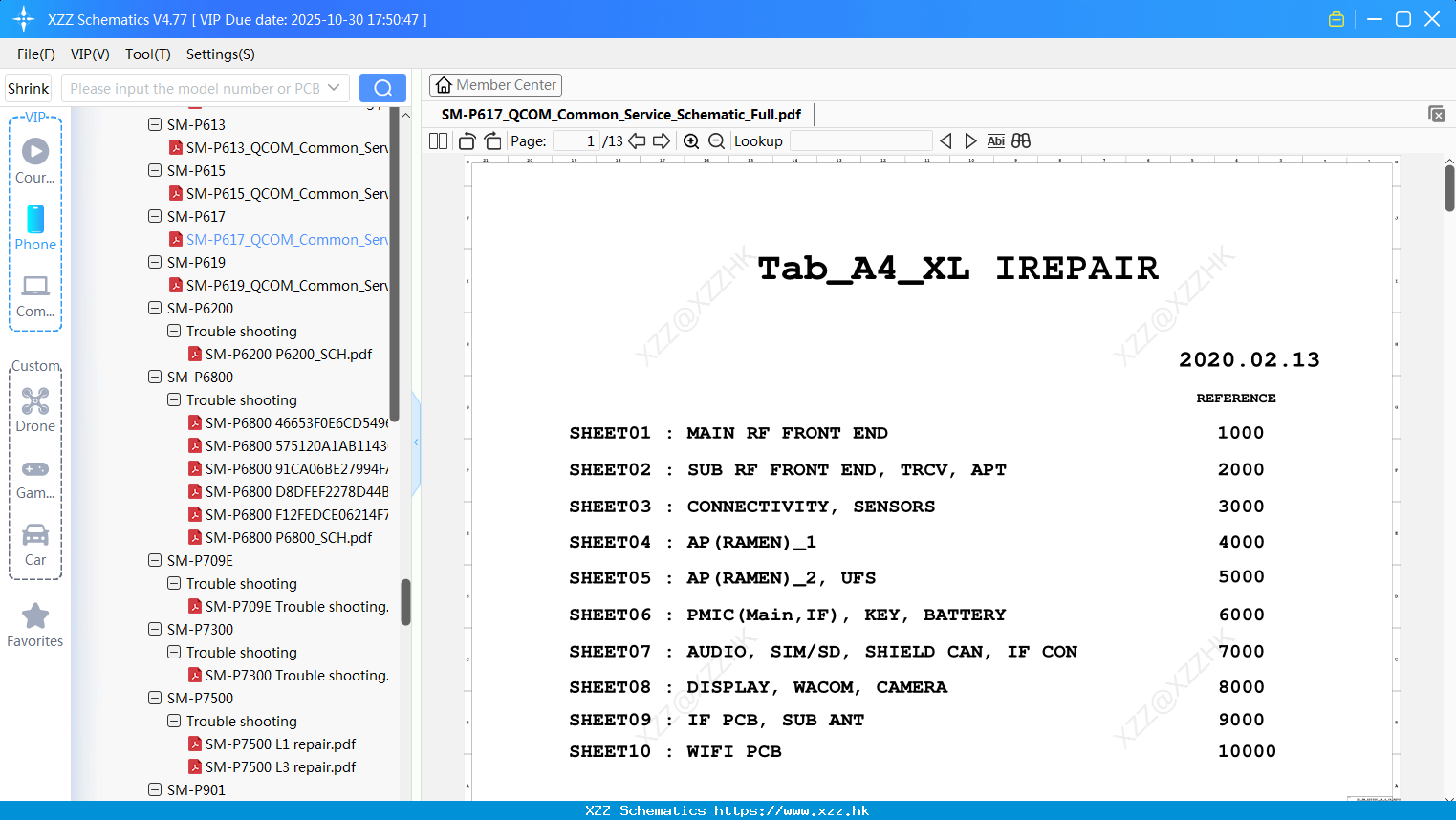Open SM-P709E Trouble shooting file
The image size is (1456, 820).
(289, 606)
